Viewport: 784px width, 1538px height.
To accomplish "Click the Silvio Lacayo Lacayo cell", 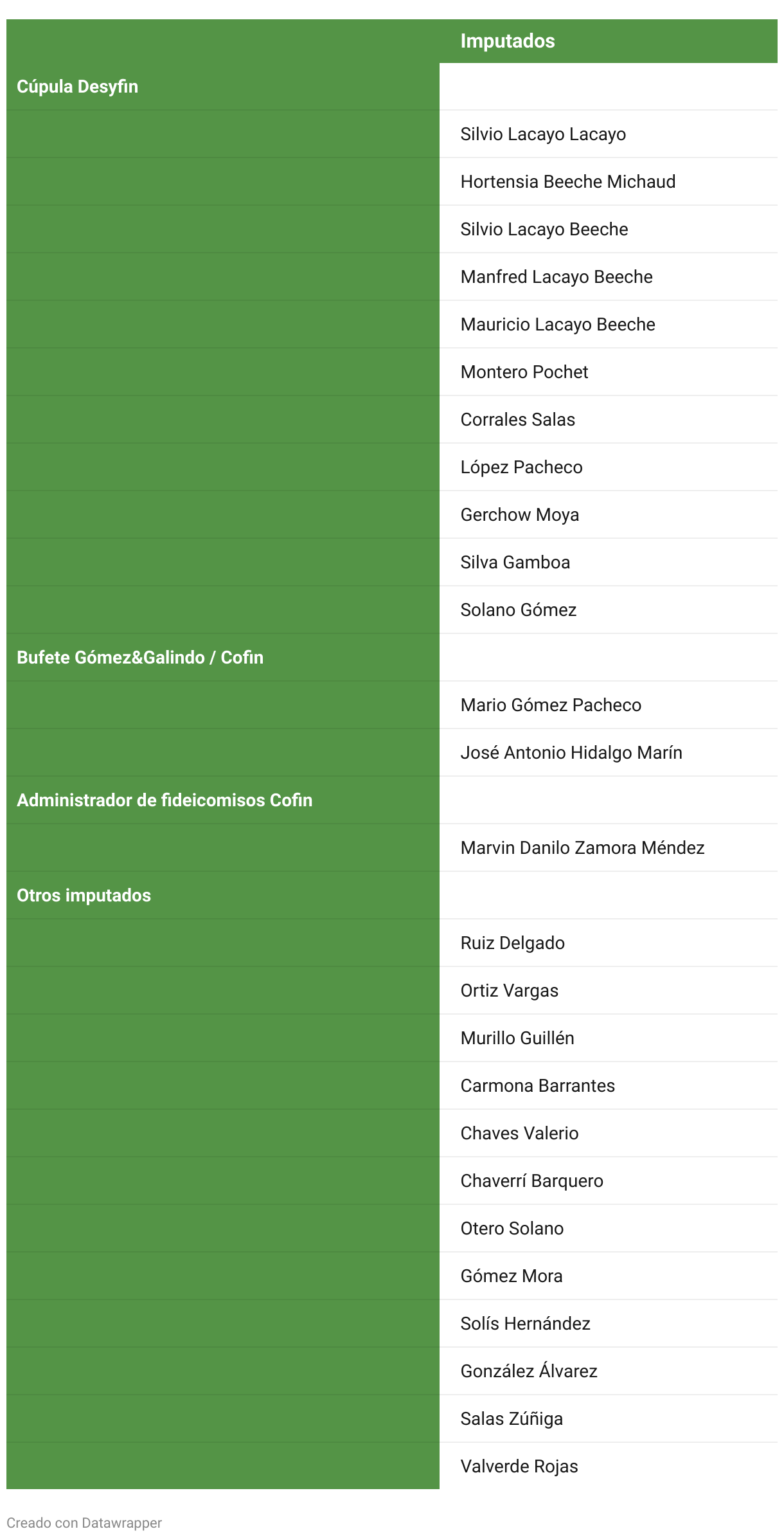I will (543, 134).
